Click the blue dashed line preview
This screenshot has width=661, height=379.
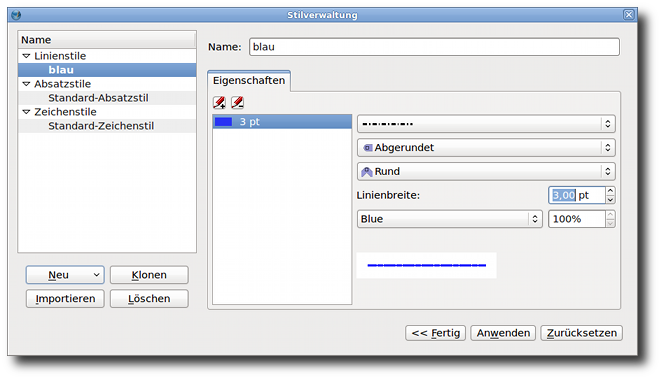tap(427, 265)
